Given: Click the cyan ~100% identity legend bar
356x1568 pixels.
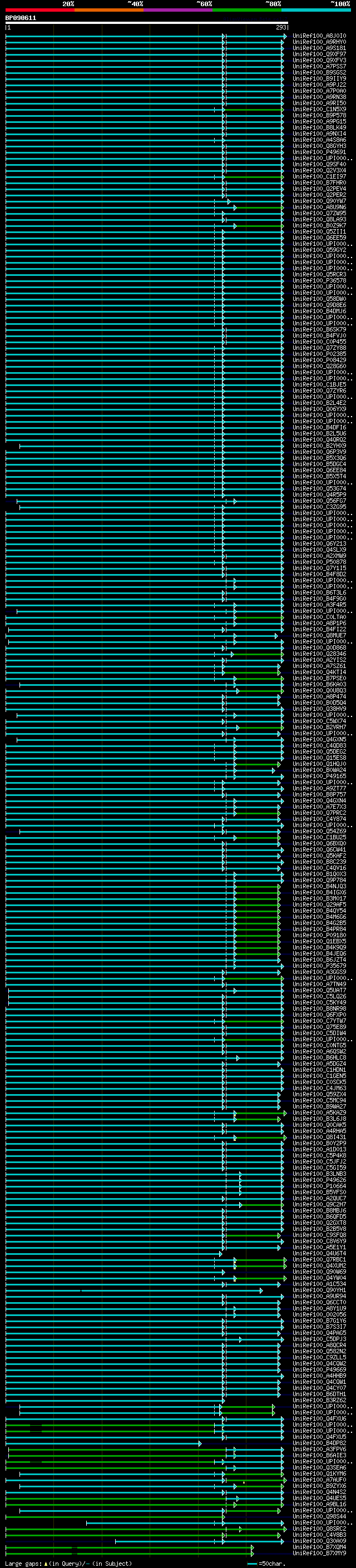Looking at the screenshot, I should (316, 11).
